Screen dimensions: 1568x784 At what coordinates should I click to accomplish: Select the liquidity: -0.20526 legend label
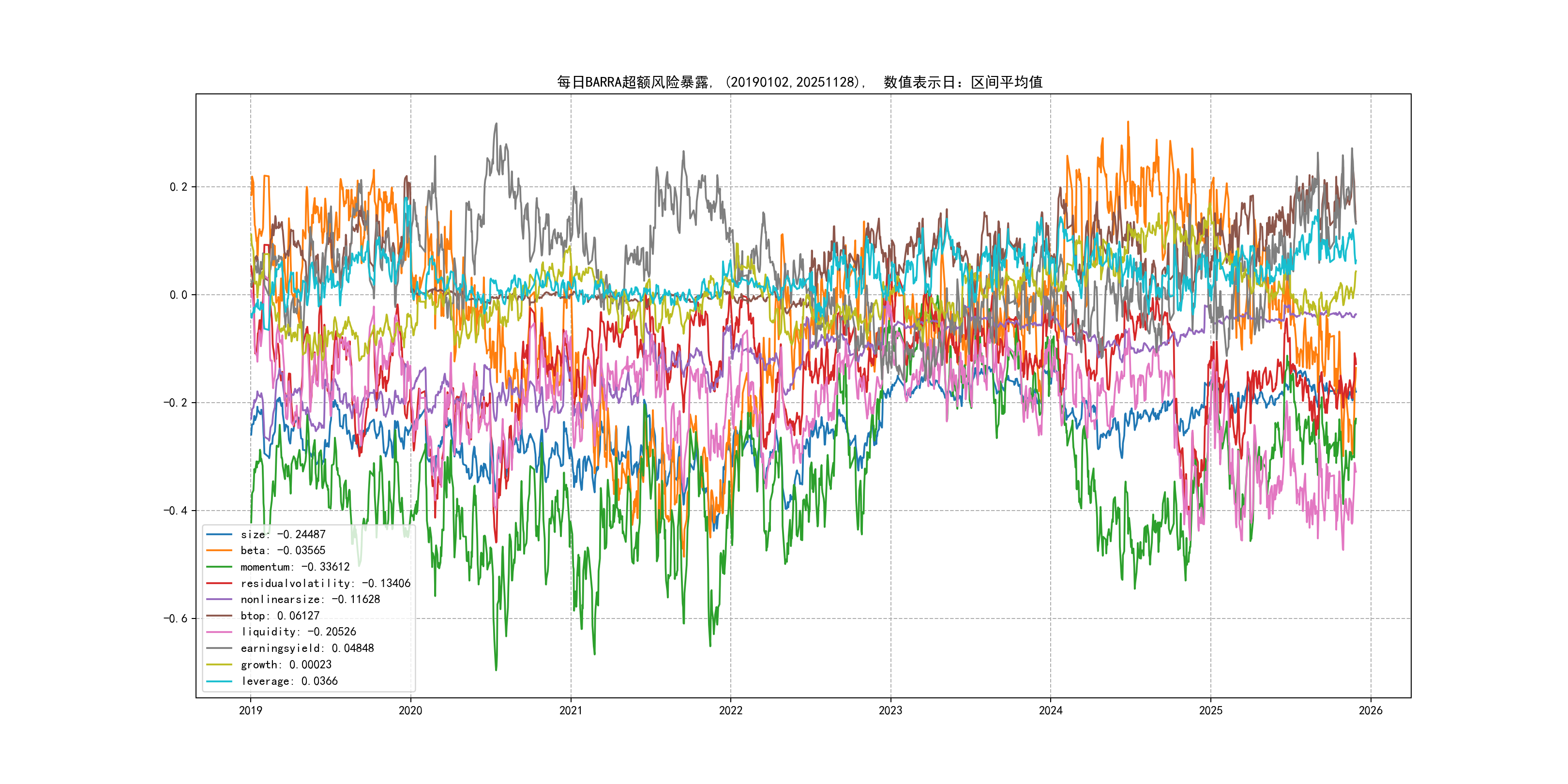(x=298, y=632)
